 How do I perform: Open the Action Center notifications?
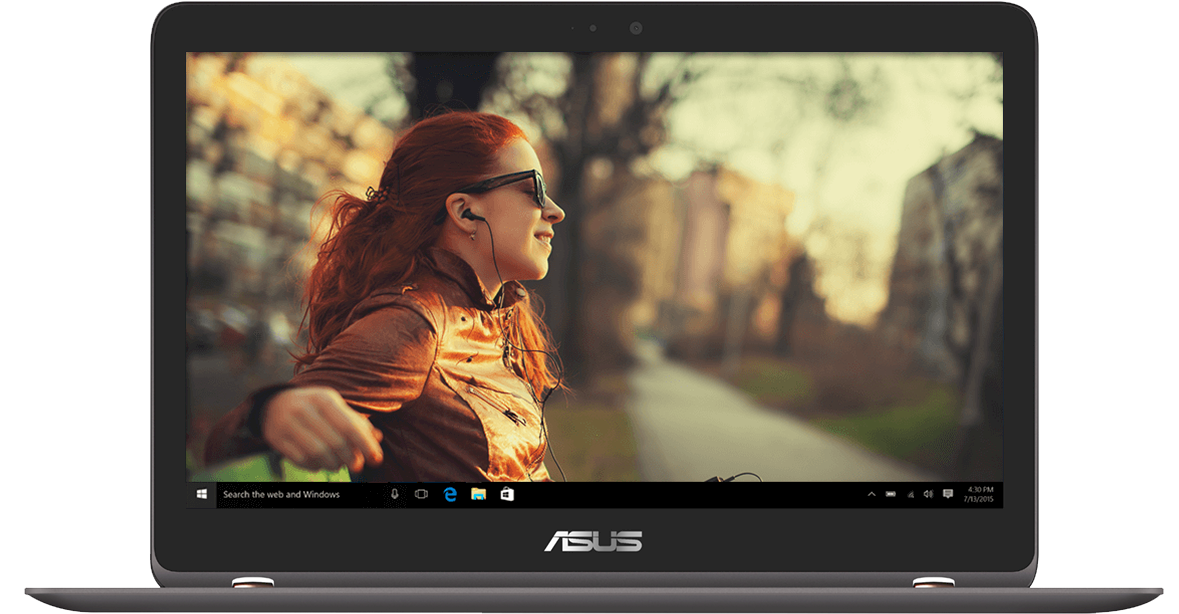(x=947, y=494)
